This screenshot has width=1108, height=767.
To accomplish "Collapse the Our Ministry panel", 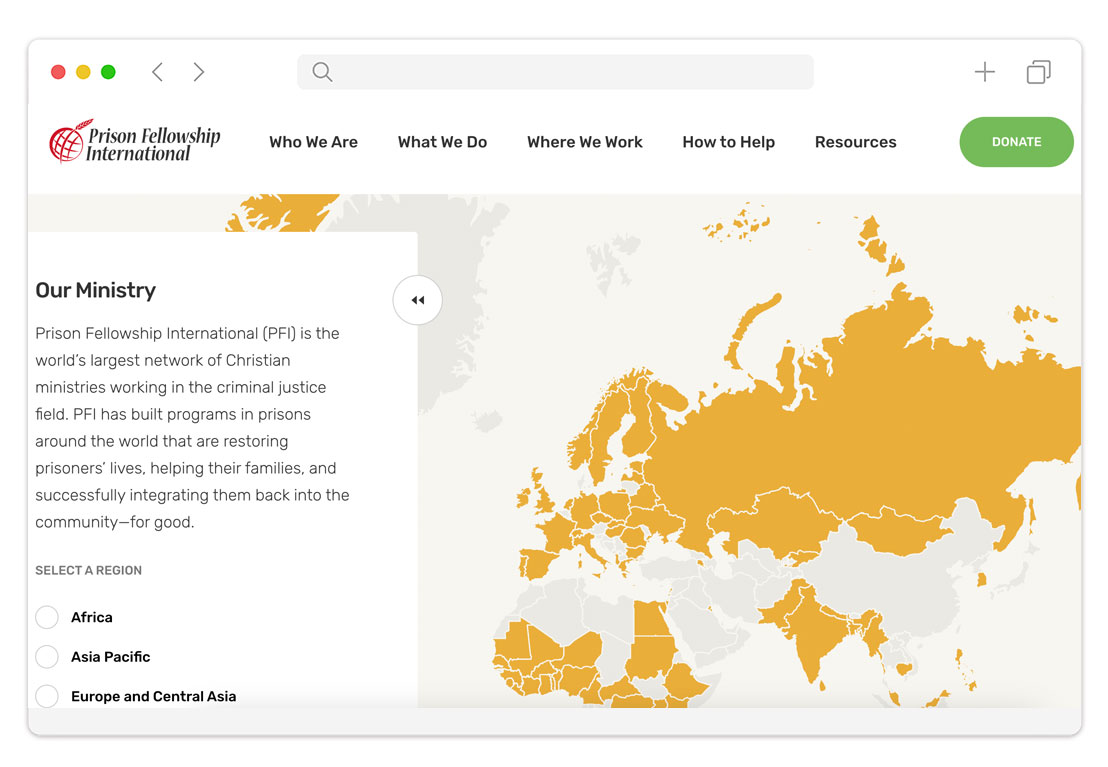I will (417, 300).
